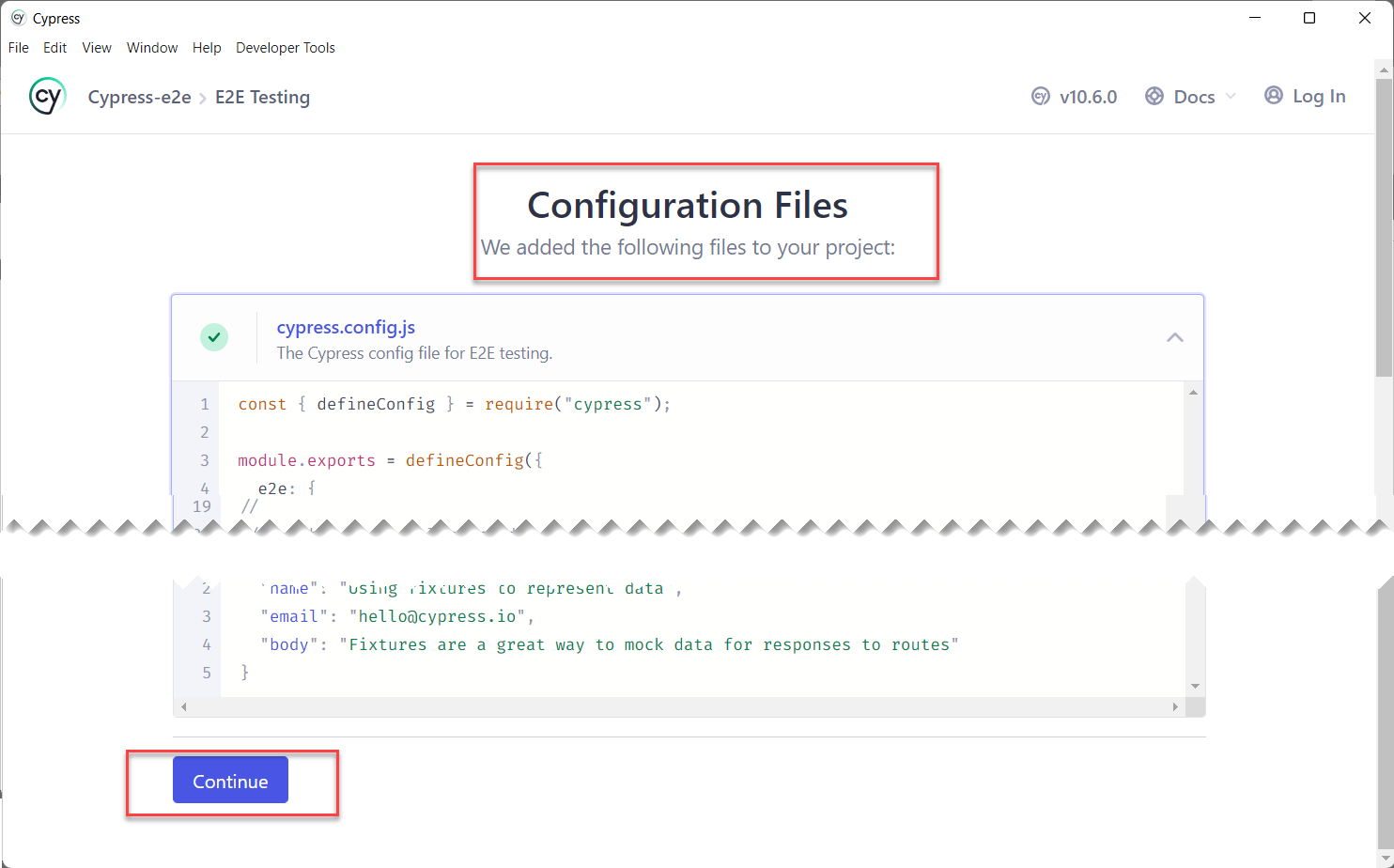Open the File menu
The image size is (1394, 868).
19,48
